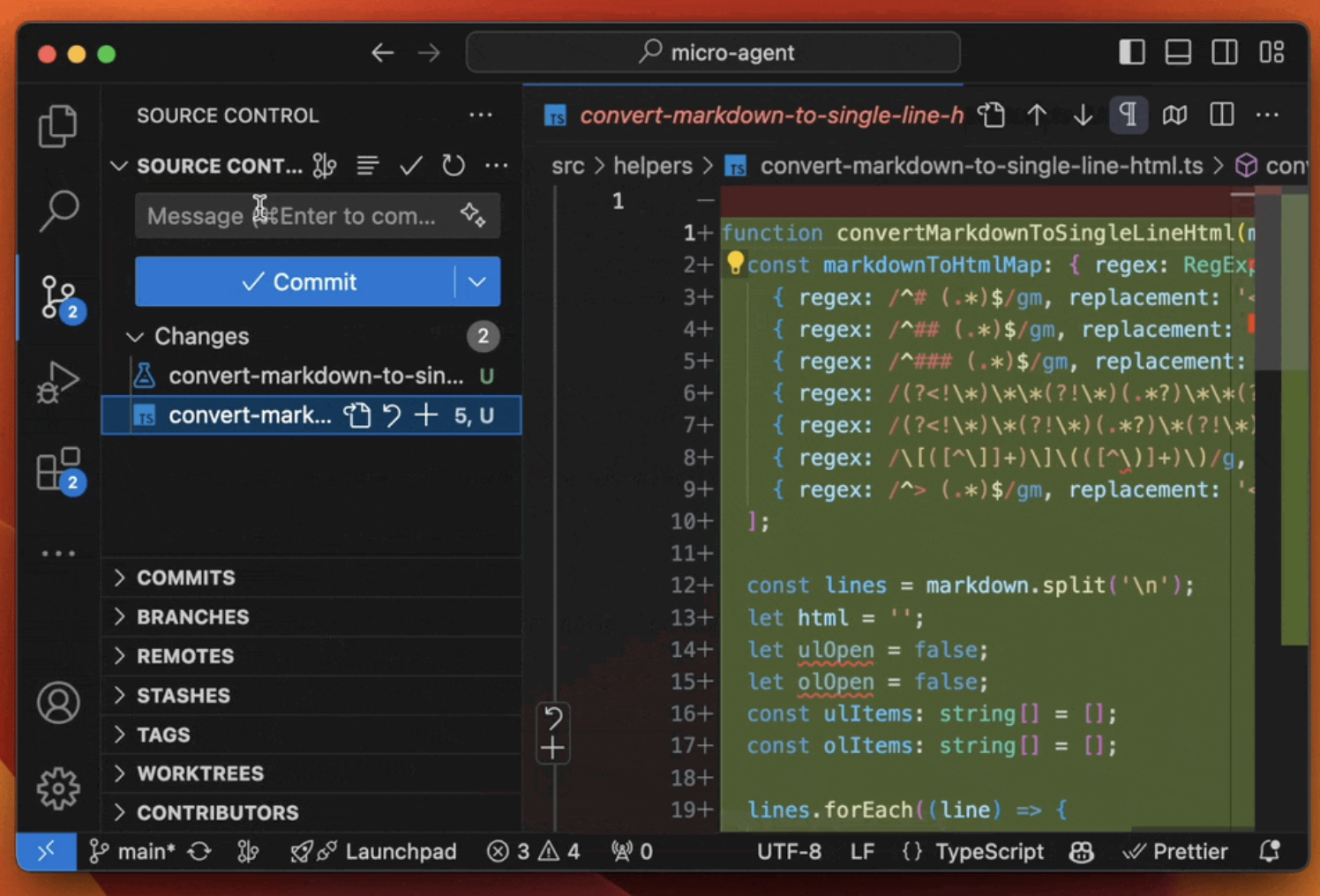Open the Commit button dropdown arrow

click(x=477, y=282)
